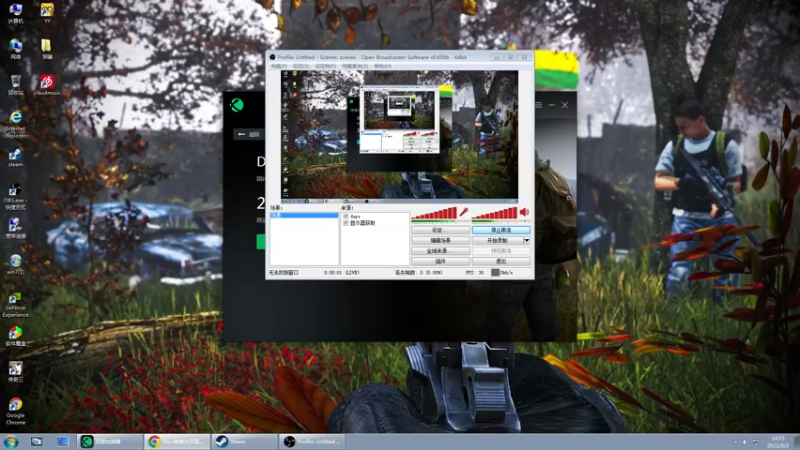Open the GeForce Experience desktop icon
Screen dimensions: 800x450
click(15, 305)
